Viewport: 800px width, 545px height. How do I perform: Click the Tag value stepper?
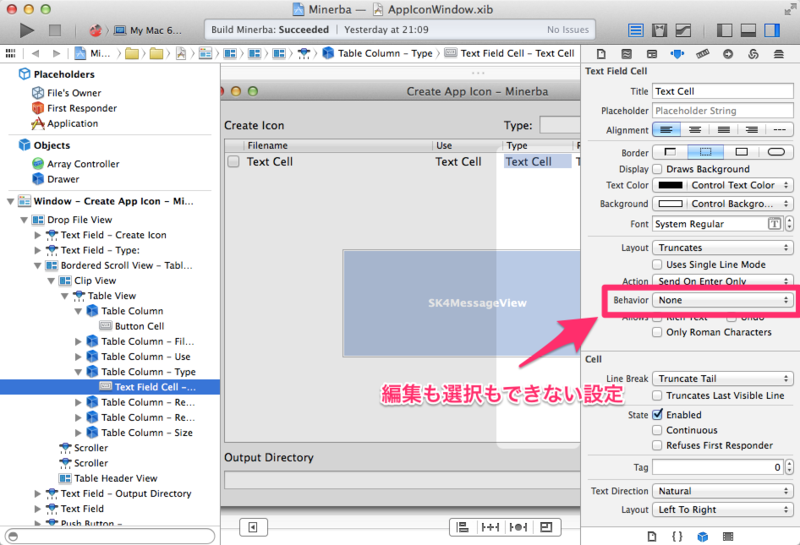789,467
